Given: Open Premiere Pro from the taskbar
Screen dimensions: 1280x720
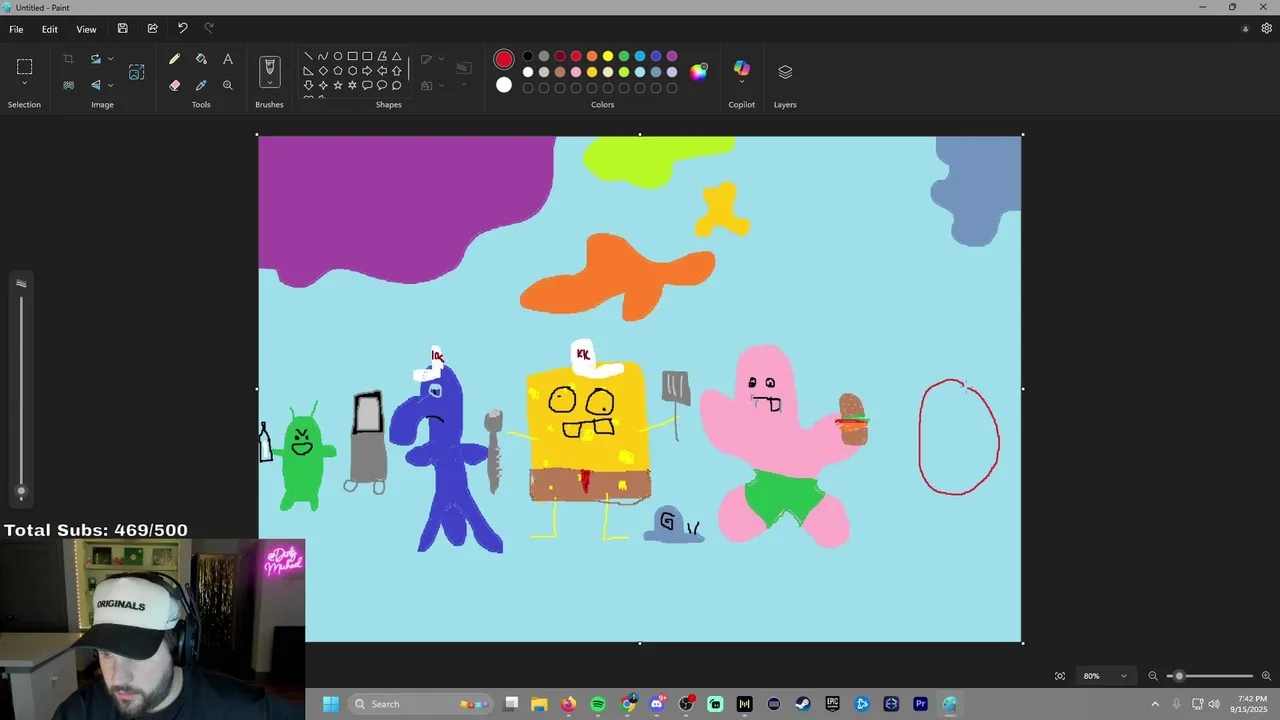Looking at the screenshot, I should coord(920,704).
